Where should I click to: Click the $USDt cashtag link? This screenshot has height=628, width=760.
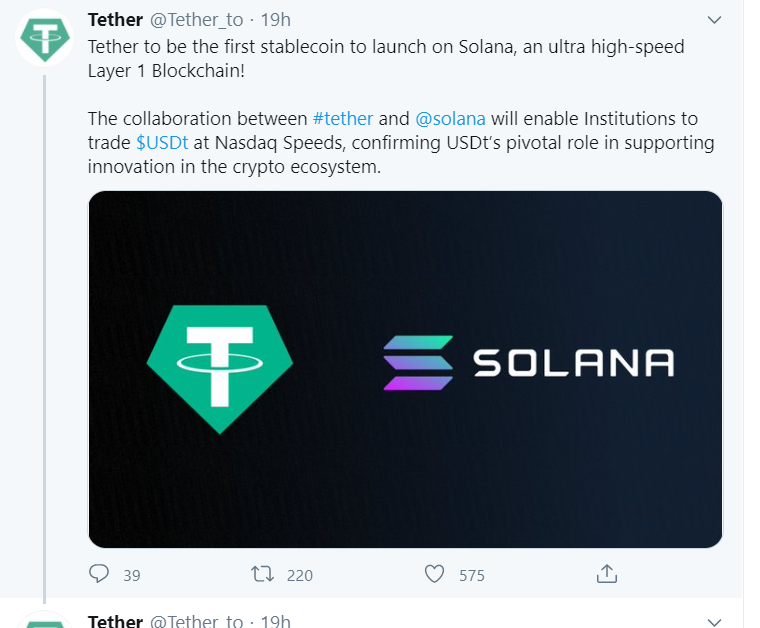click(162, 143)
